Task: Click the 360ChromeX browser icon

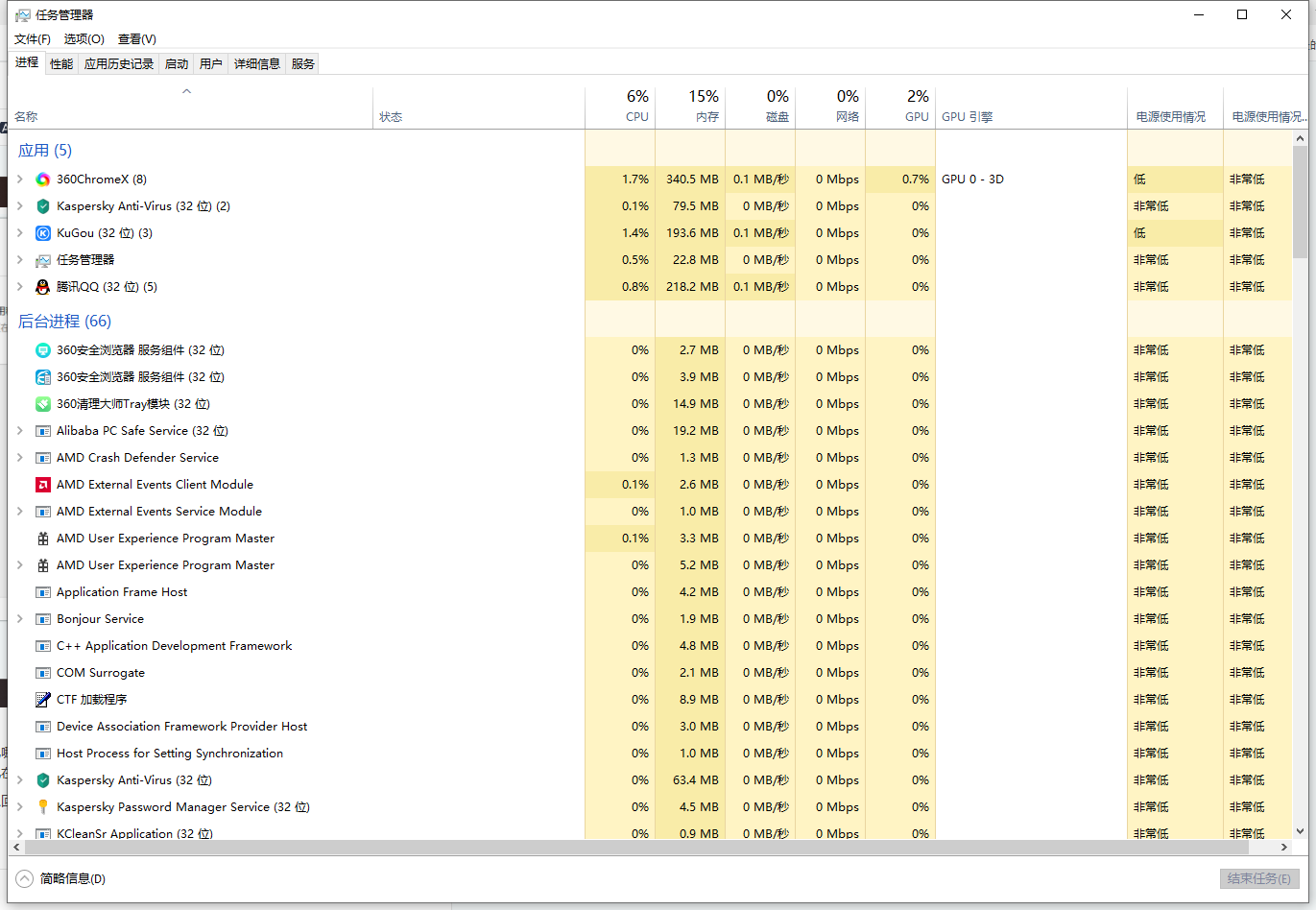Action: 43,180
